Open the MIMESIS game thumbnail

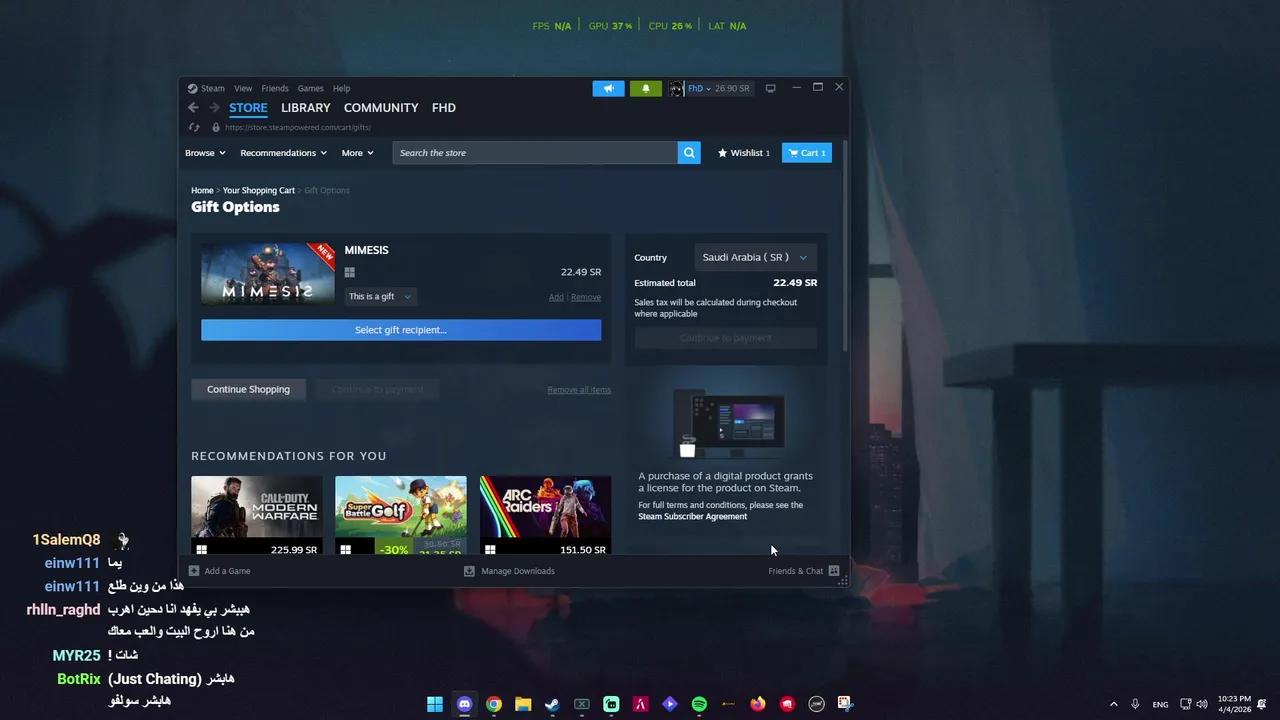pos(267,273)
